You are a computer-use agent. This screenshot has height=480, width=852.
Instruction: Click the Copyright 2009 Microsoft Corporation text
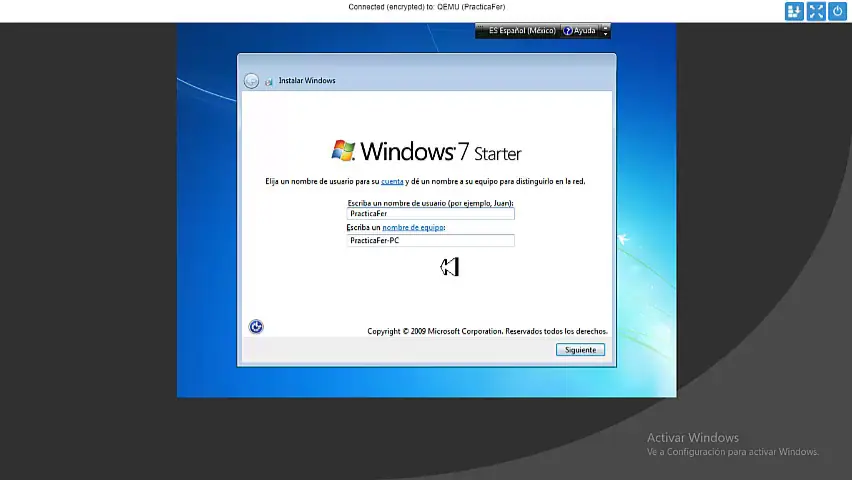click(487, 331)
